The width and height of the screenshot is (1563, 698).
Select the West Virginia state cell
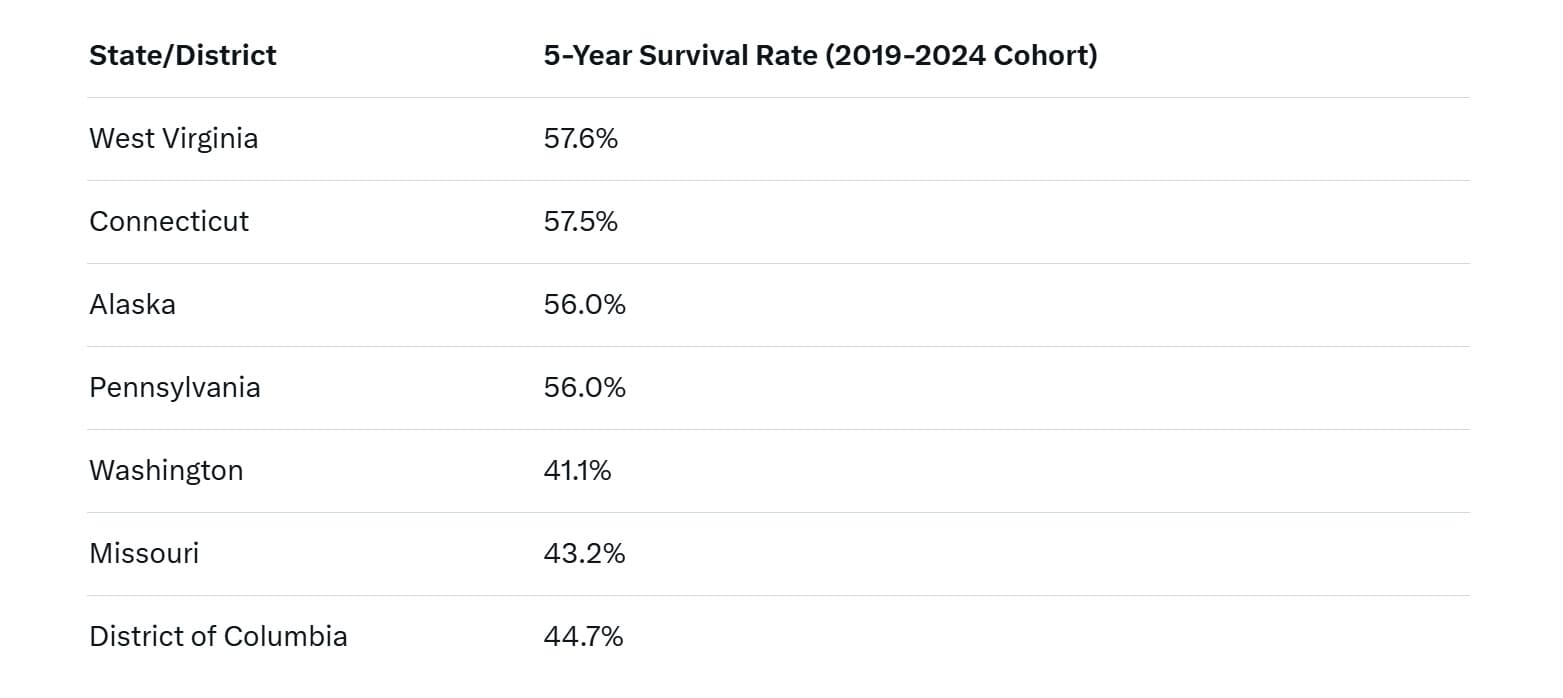(173, 138)
